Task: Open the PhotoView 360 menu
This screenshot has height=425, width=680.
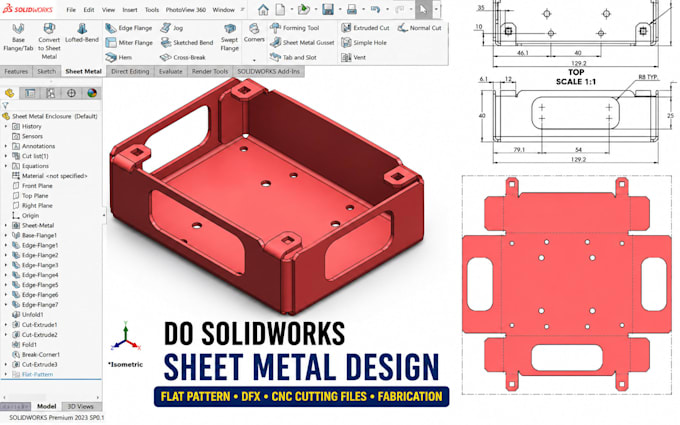Action: (x=186, y=10)
